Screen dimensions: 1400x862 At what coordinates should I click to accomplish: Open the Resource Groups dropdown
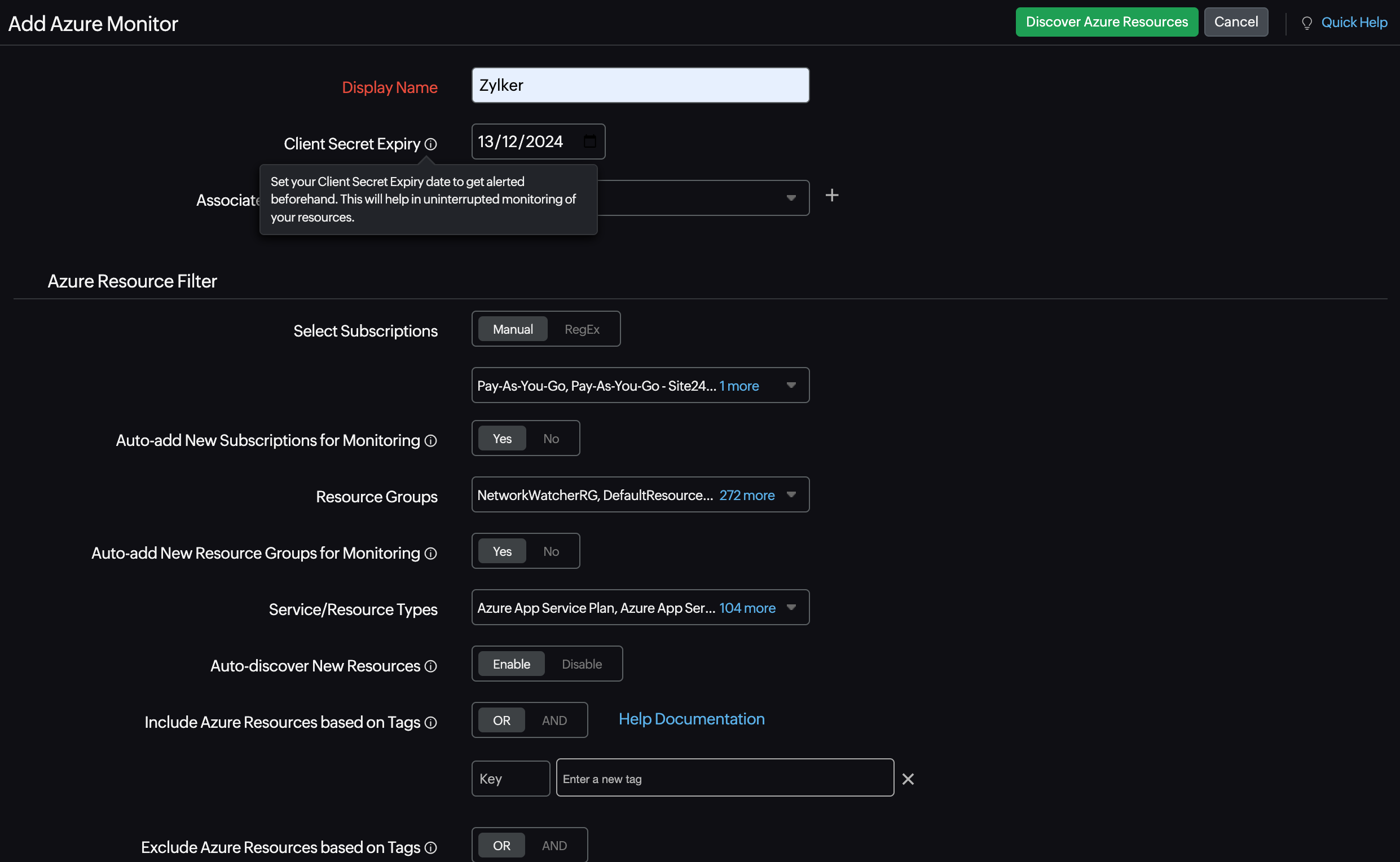pyautogui.click(x=791, y=495)
